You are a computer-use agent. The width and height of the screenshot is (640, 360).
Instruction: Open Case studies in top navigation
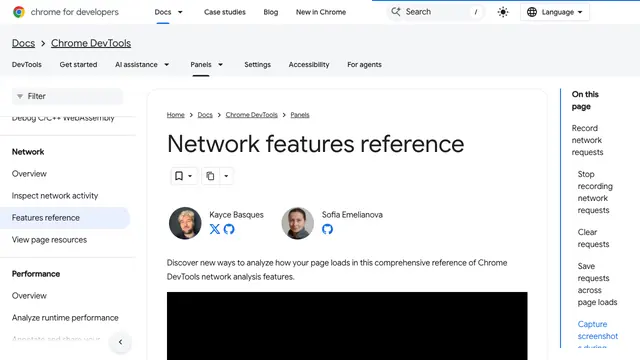click(225, 12)
